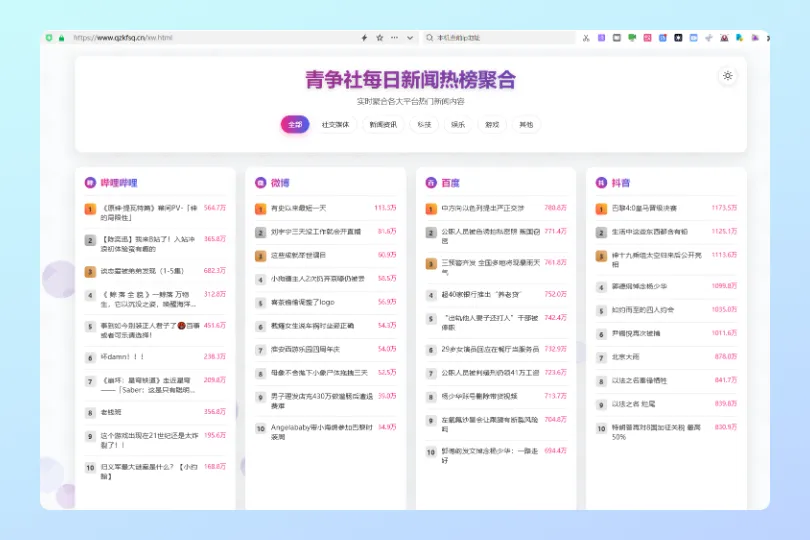The image size is (810, 540).
Task: Open Baidu item 超40家银行推出养老贷
Action: click(481, 295)
